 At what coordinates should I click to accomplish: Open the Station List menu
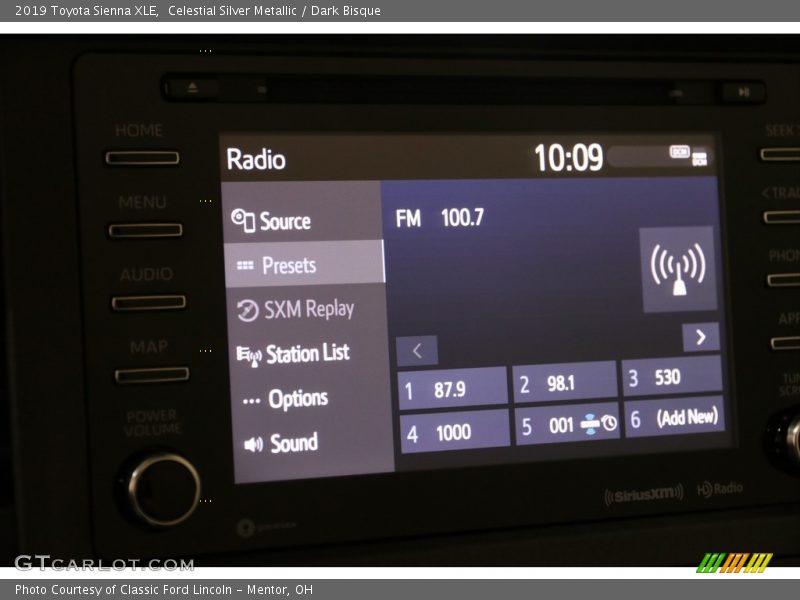pos(306,353)
